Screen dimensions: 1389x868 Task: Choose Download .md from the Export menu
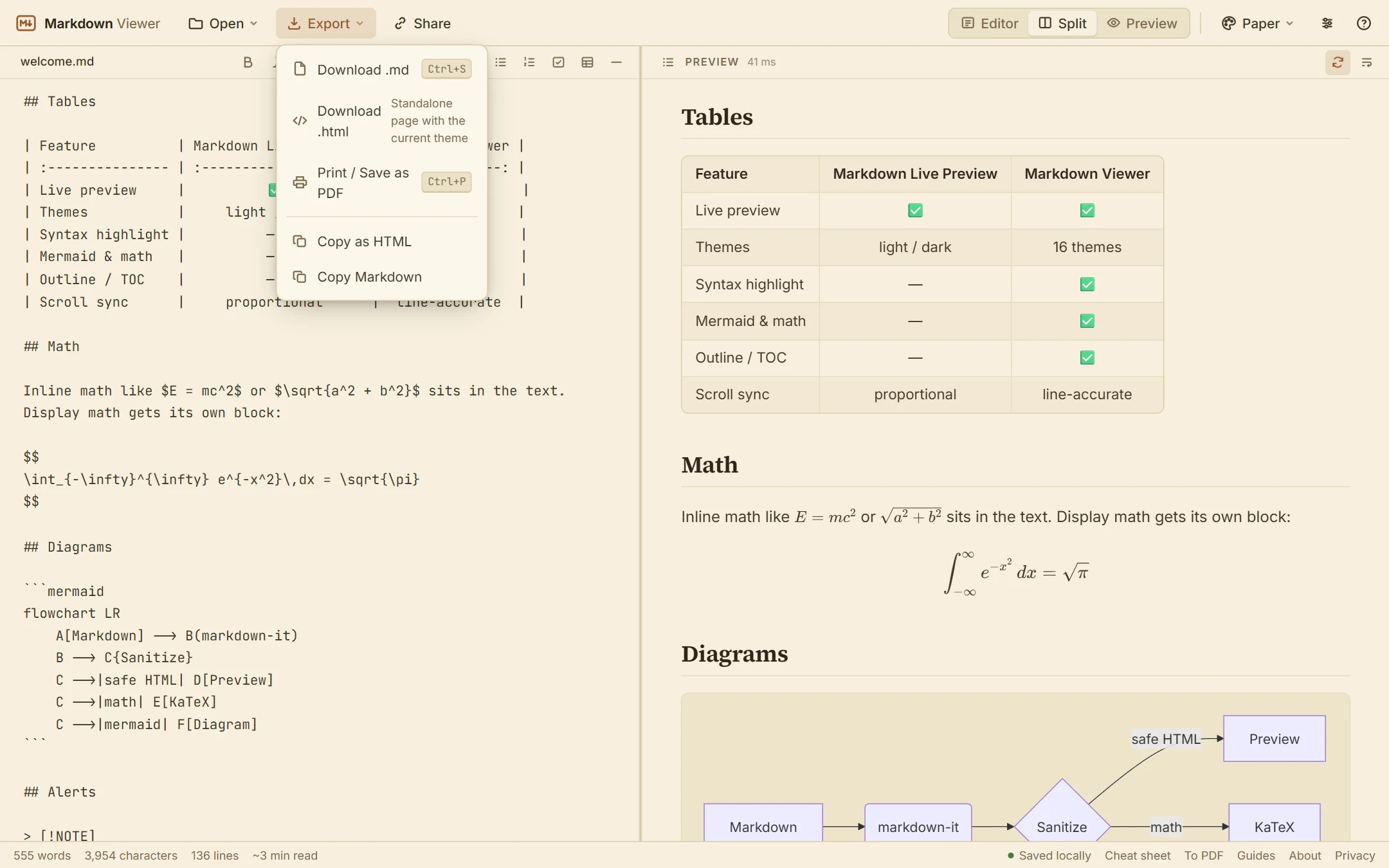click(x=382, y=69)
